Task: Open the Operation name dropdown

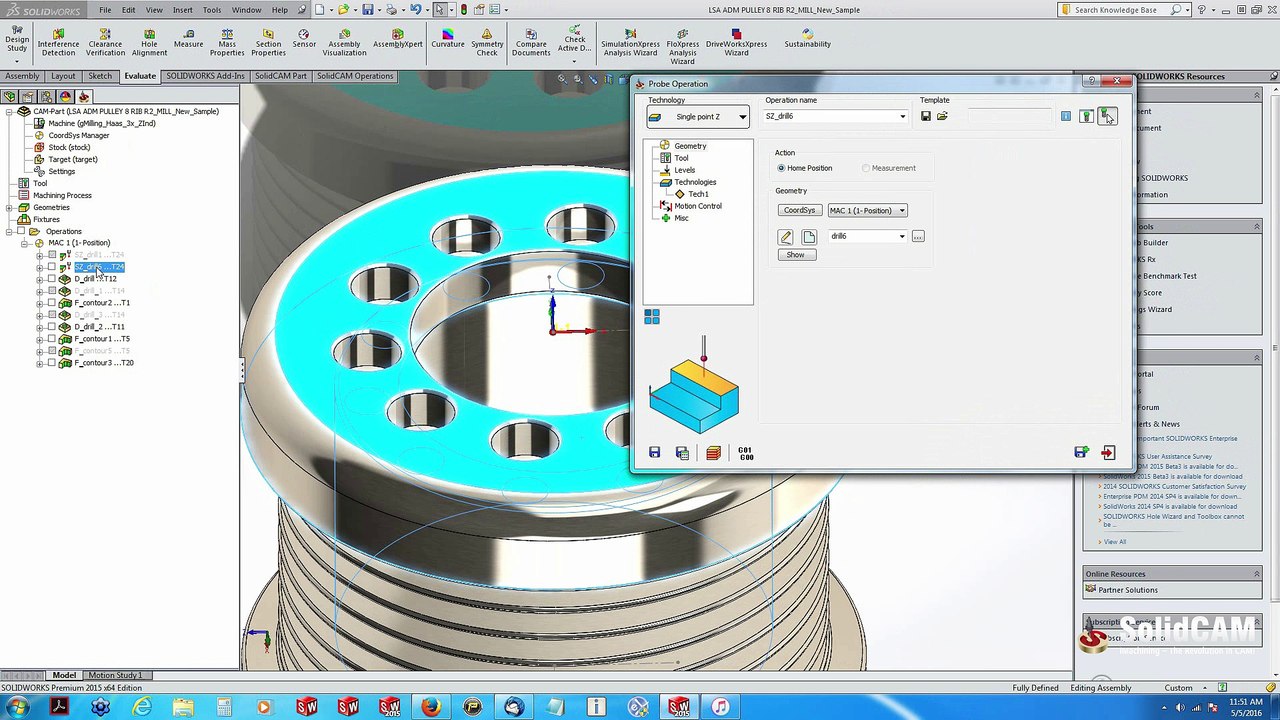Action: [902, 117]
